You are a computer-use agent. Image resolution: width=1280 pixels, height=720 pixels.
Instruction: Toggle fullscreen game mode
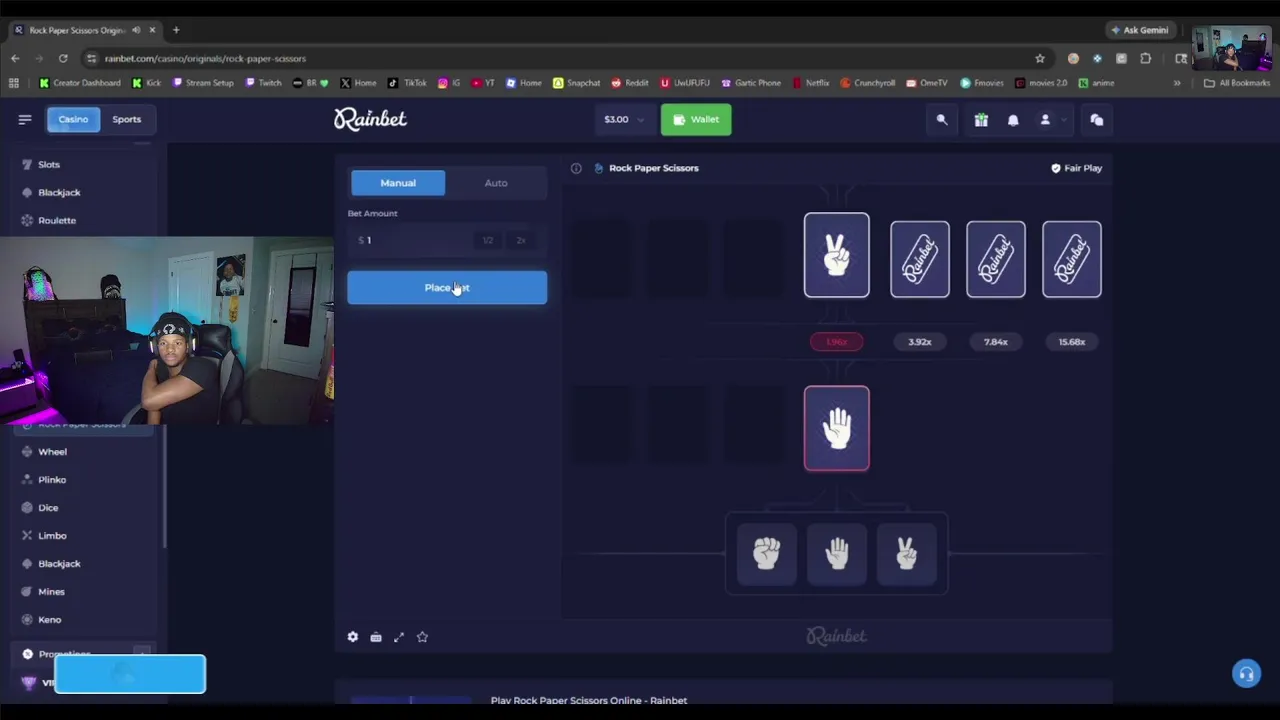tap(399, 637)
